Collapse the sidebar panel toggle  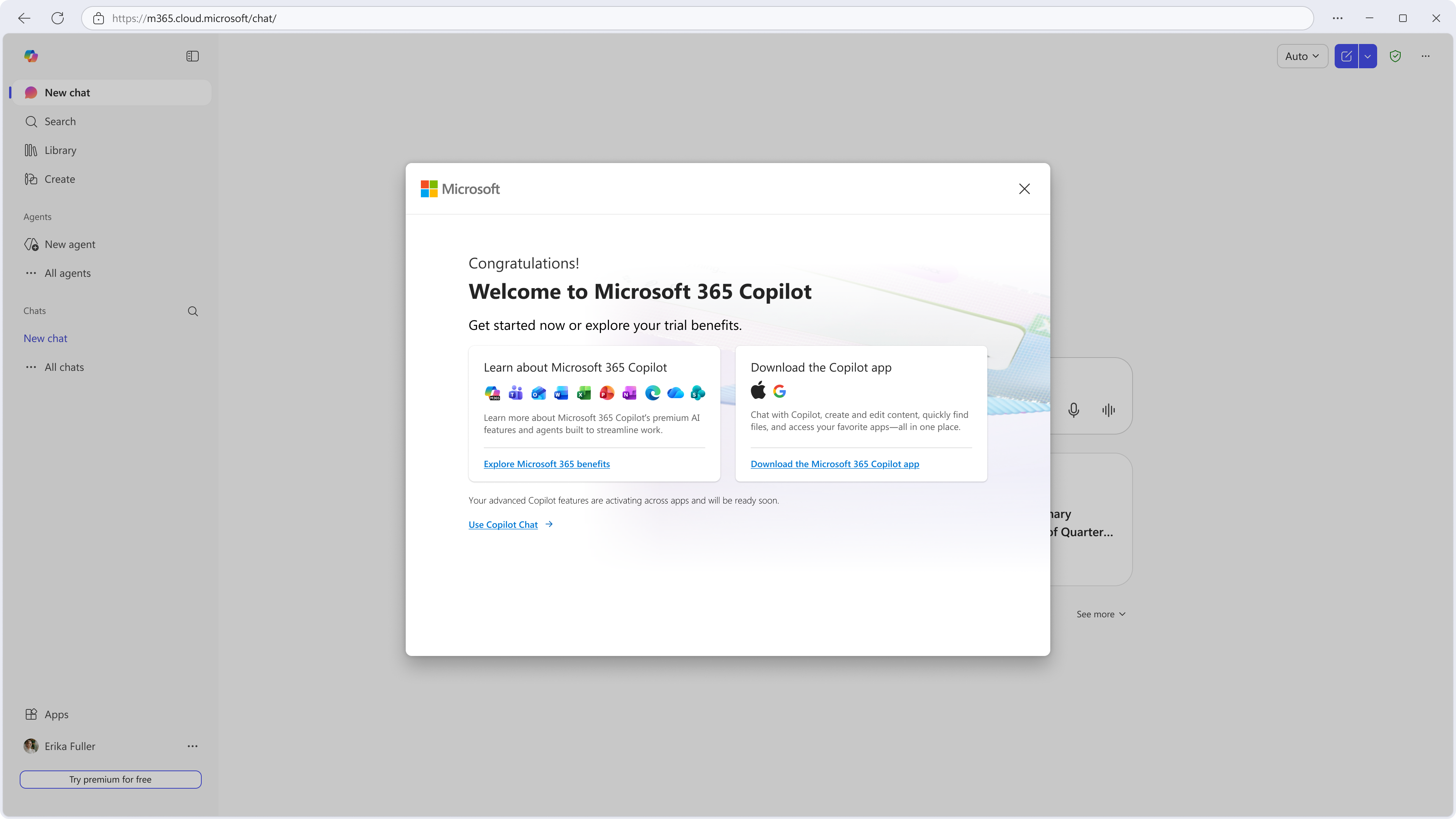pyautogui.click(x=192, y=56)
